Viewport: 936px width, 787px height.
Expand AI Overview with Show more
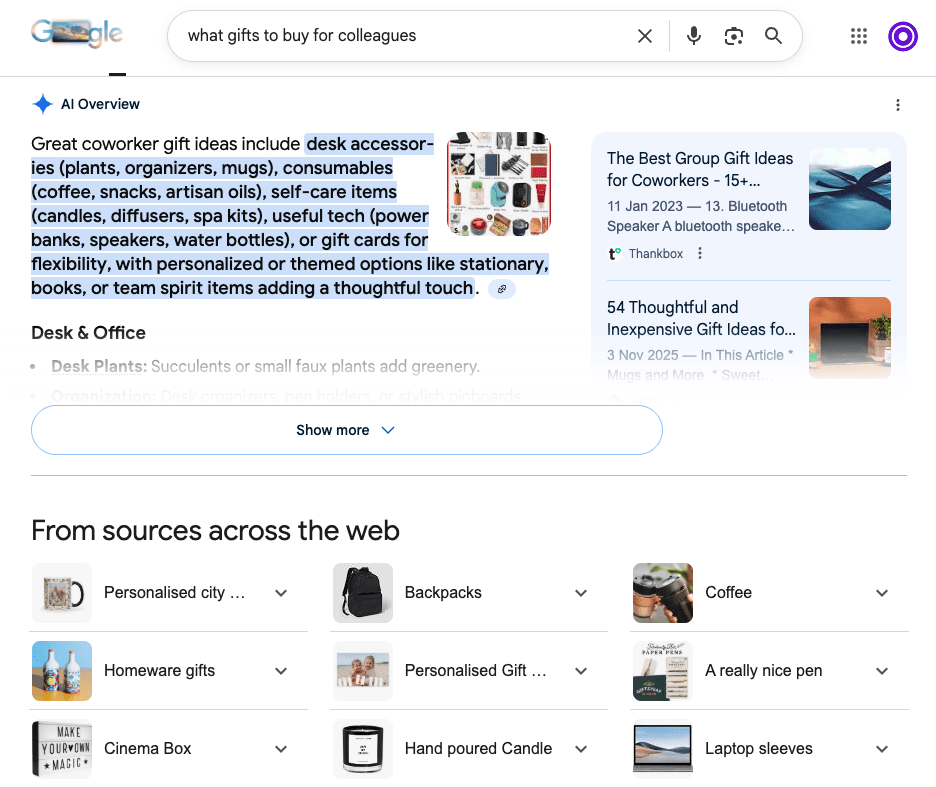(347, 430)
